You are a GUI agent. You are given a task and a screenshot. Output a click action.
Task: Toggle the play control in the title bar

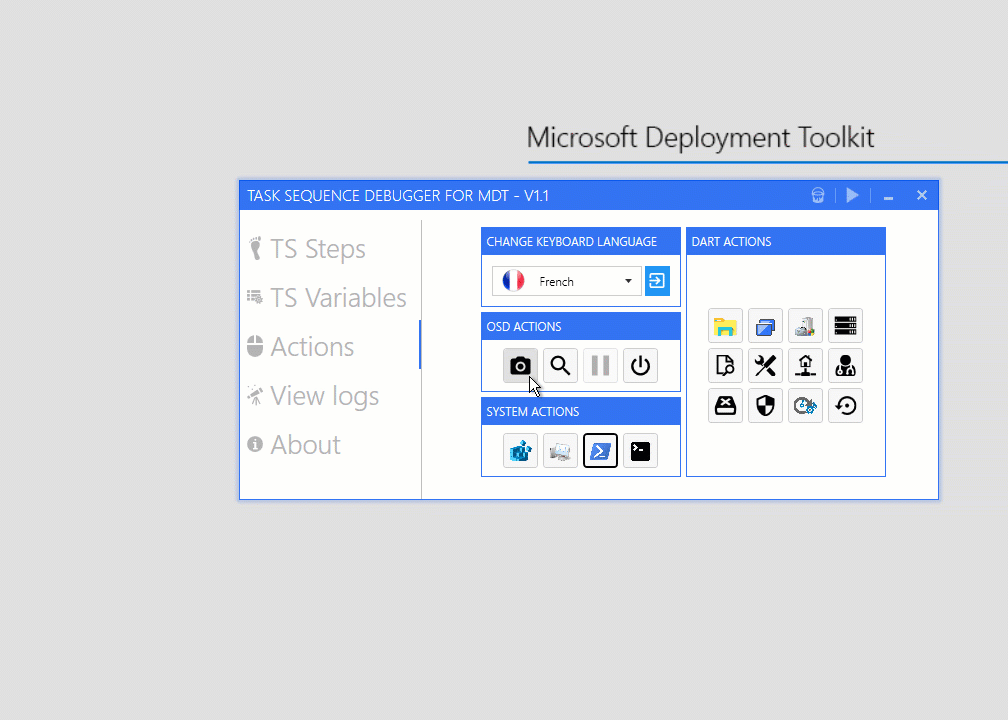tap(852, 195)
